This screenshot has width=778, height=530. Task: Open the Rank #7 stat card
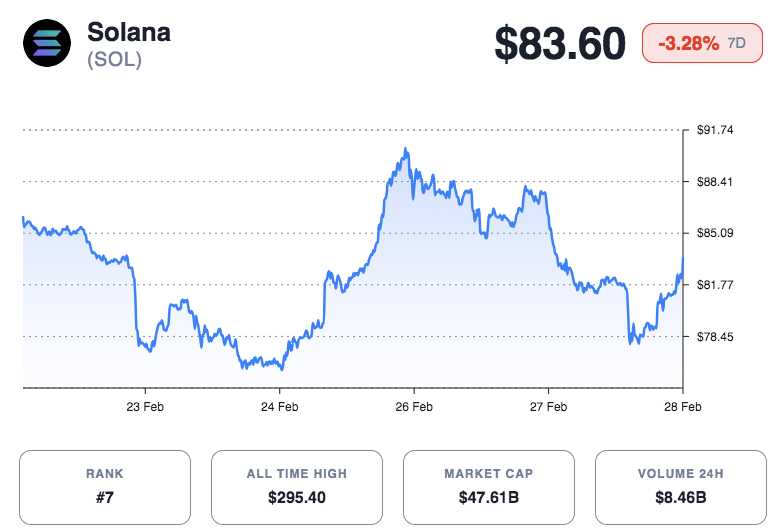tap(105, 487)
